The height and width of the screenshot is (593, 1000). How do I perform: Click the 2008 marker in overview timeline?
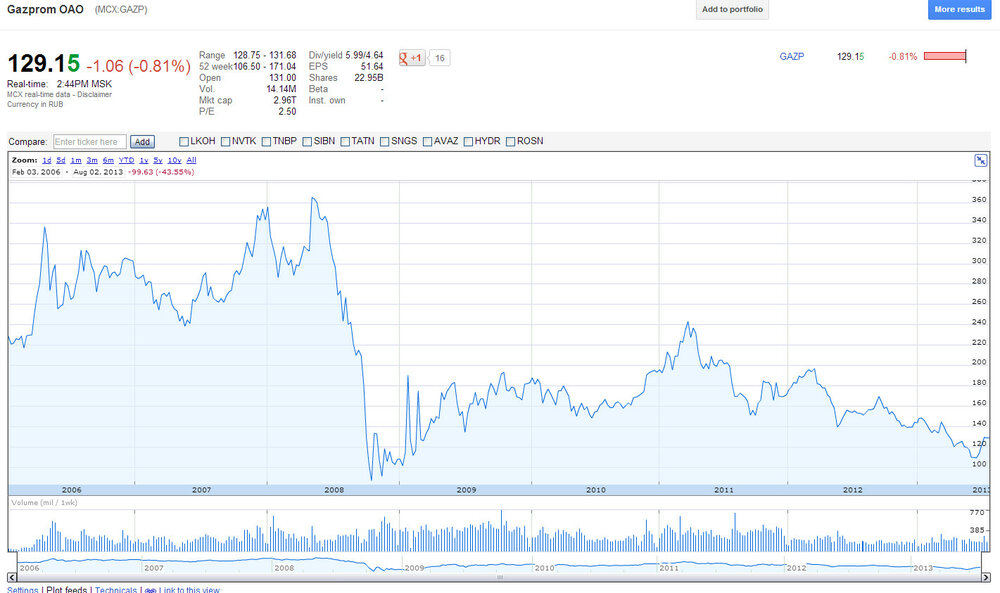pyautogui.click(x=284, y=567)
